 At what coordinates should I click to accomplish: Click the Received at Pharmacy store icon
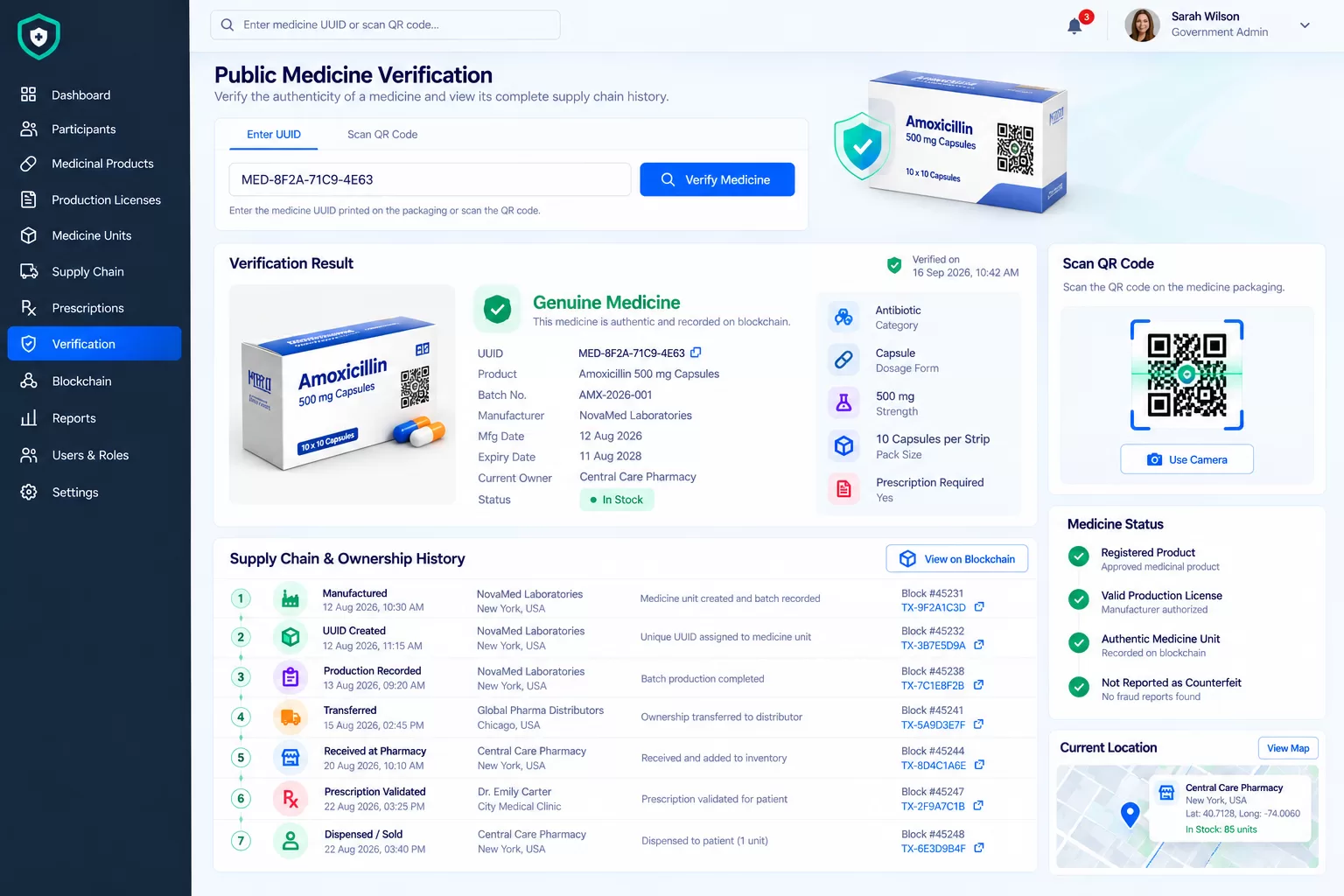(x=290, y=758)
